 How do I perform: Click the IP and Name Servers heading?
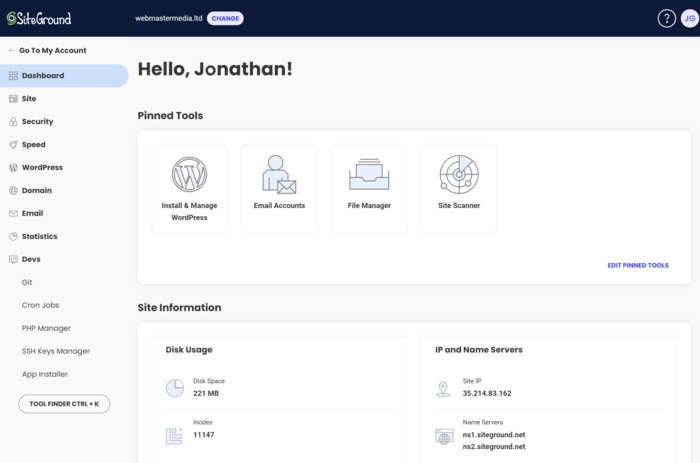[x=479, y=350]
